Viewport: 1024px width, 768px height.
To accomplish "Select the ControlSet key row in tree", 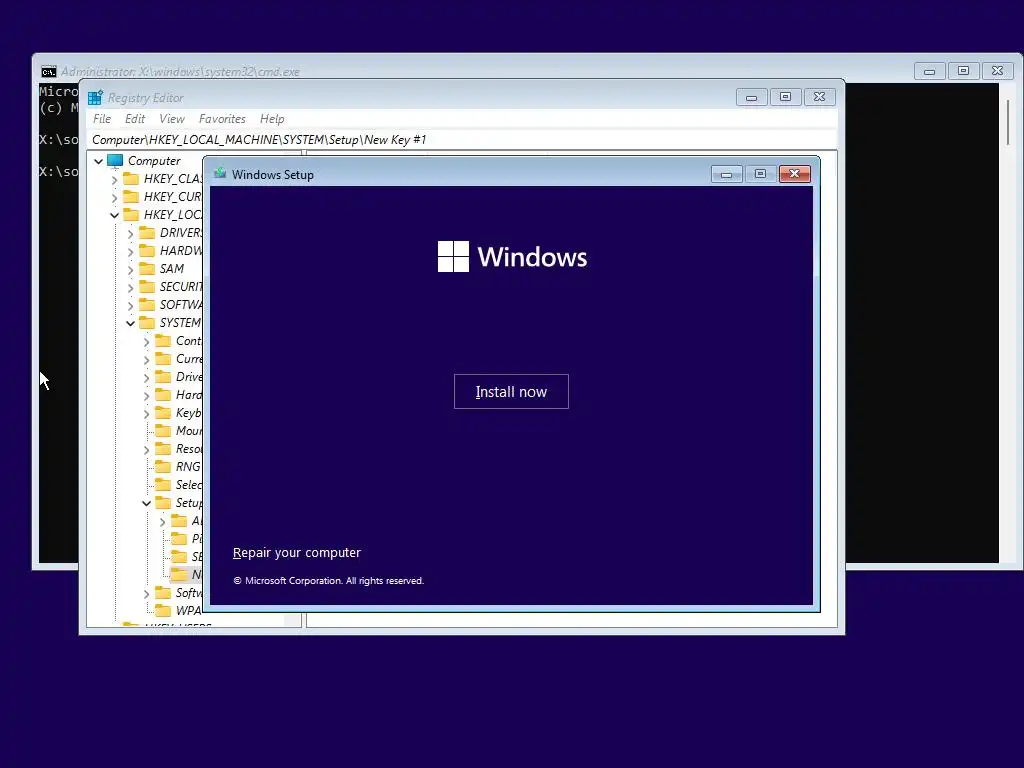I will [179, 341].
